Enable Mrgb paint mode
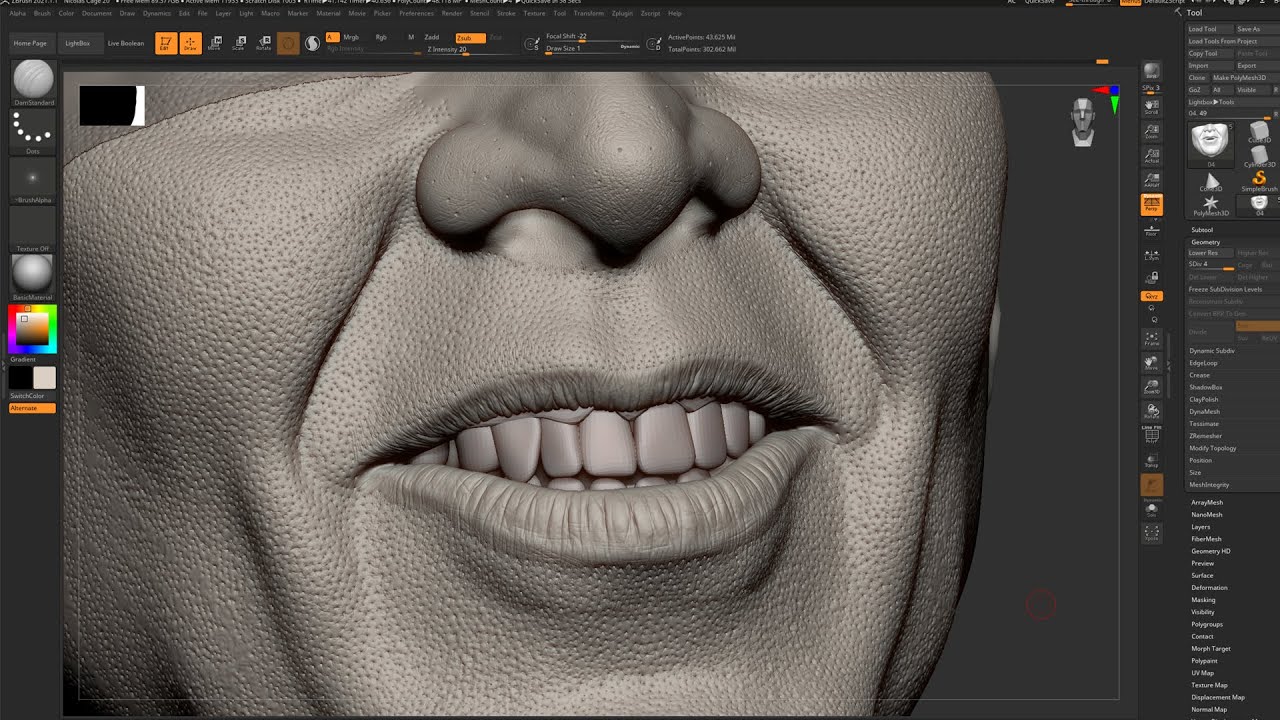This screenshot has width=1280, height=720. point(351,37)
